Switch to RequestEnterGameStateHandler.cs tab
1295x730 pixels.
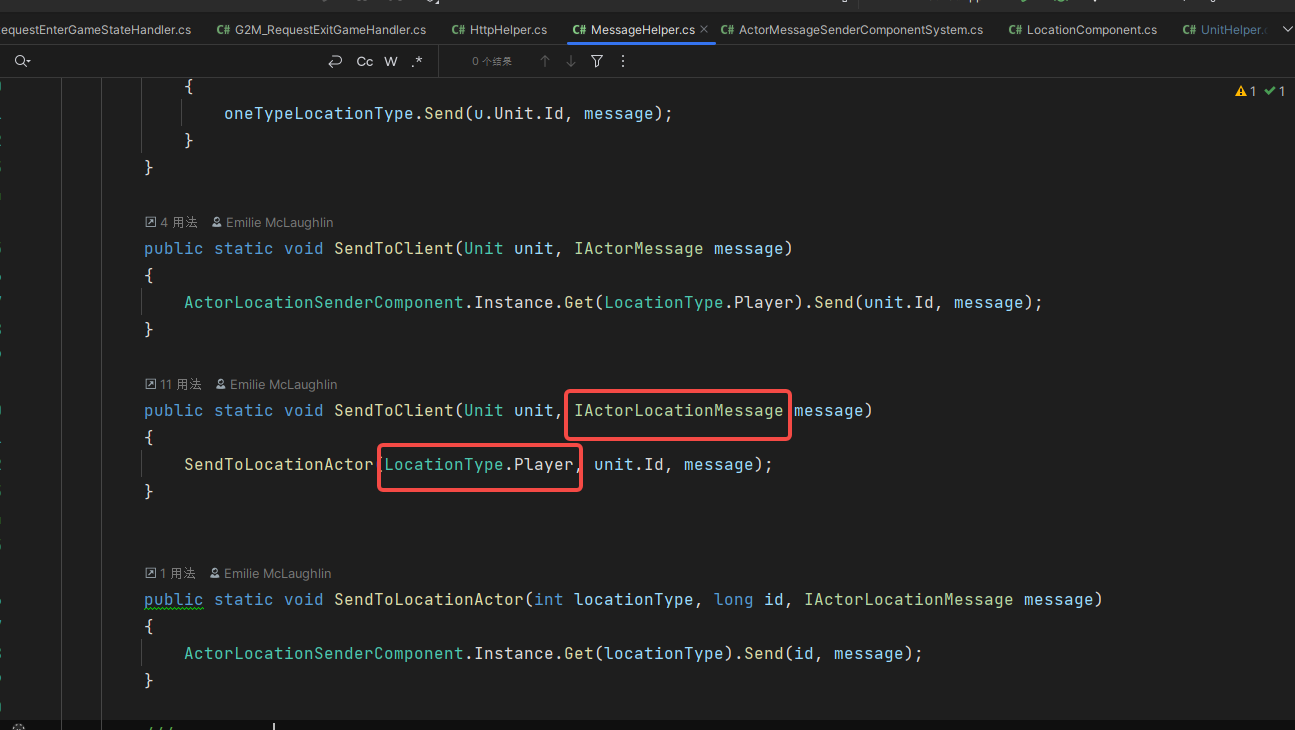click(x=95, y=30)
